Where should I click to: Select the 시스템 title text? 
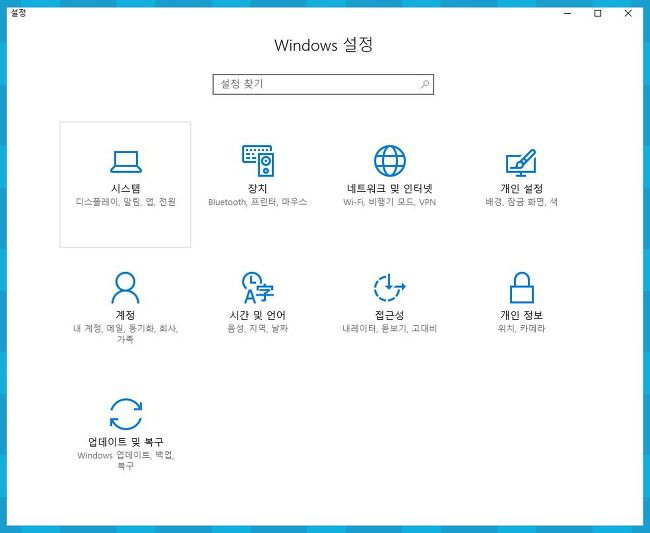point(126,189)
